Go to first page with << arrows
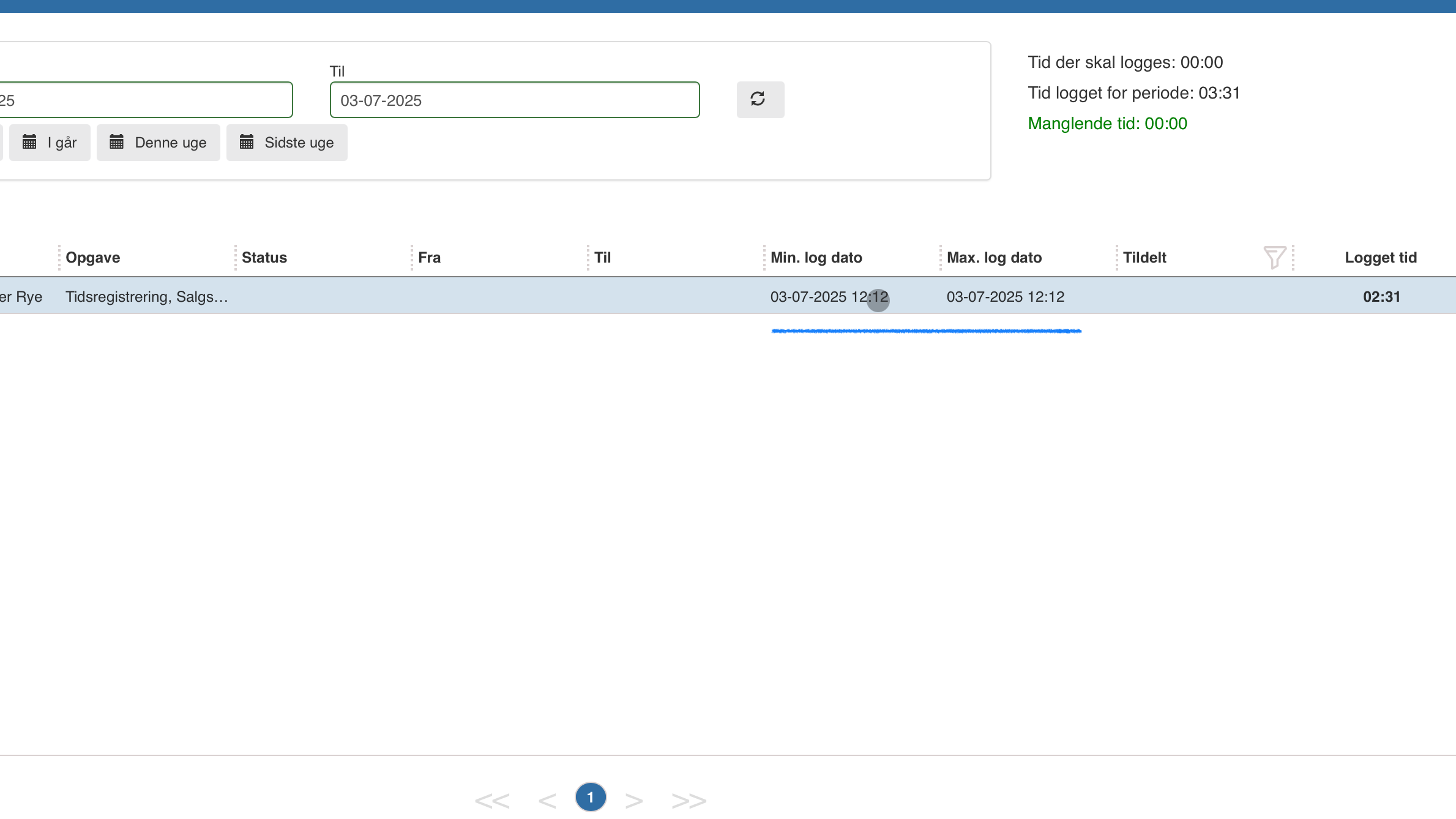The width and height of the screenshot is (1456, 819). 491,800
